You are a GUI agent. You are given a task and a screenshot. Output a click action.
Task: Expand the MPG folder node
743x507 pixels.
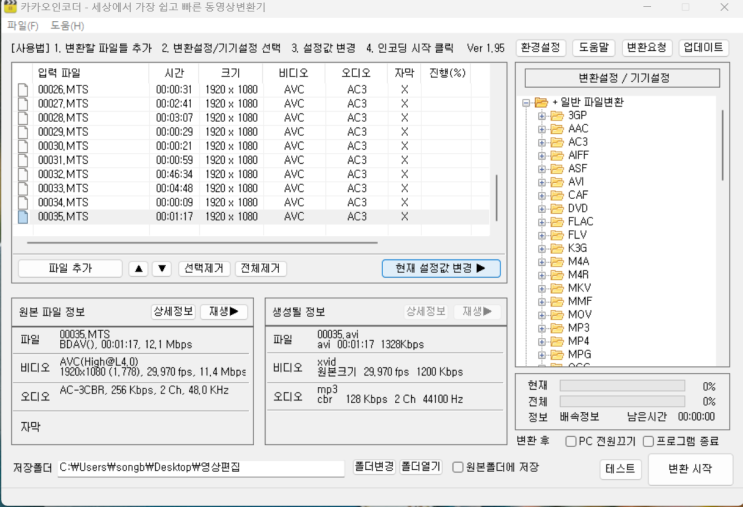pyautogui.click(x=542, y=355)
